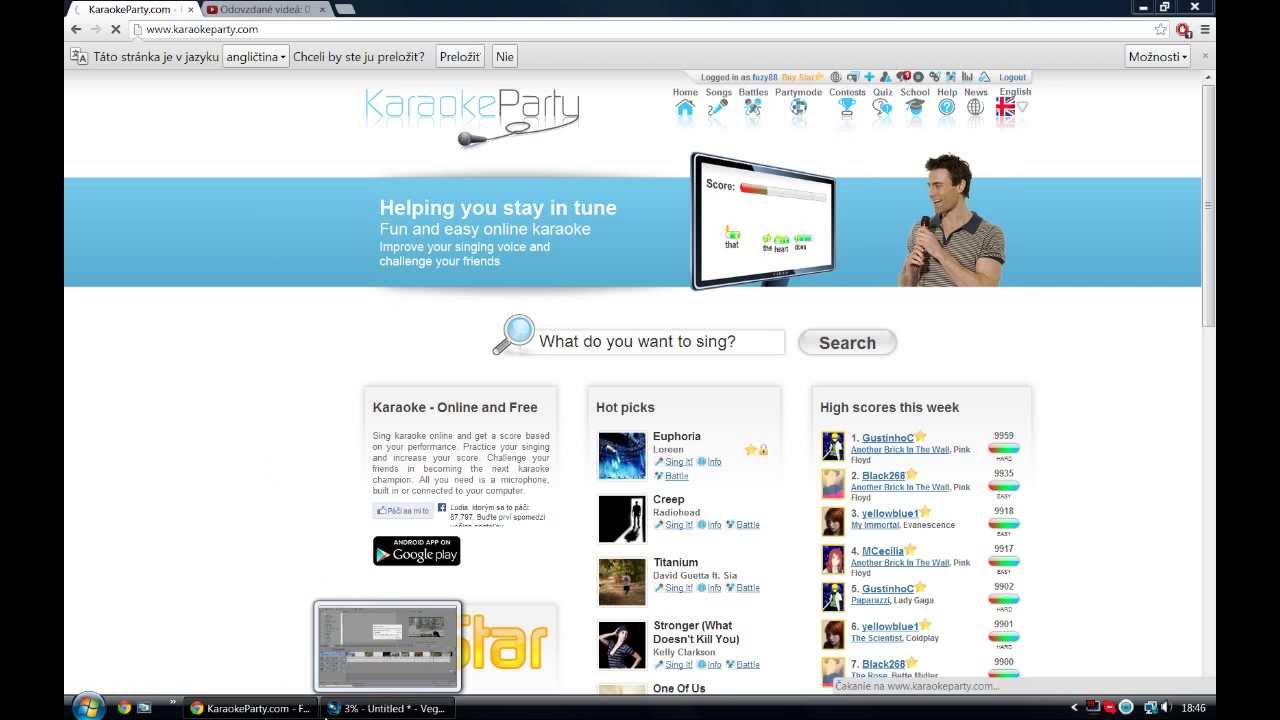Image resolution: width=1280 pixels, height=720 pixels.
Task: Click the 9959 HARD score bar
Action: point(1004,448)
